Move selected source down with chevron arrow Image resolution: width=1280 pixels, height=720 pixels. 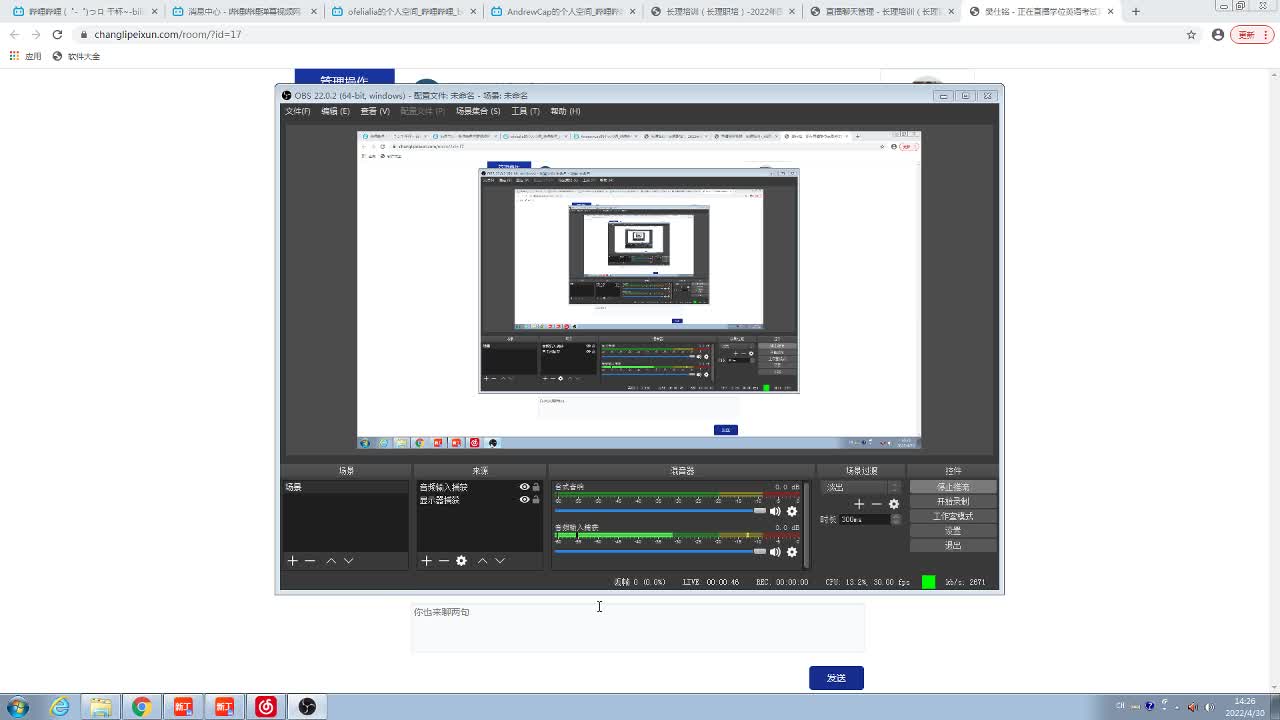pos(500,561)
